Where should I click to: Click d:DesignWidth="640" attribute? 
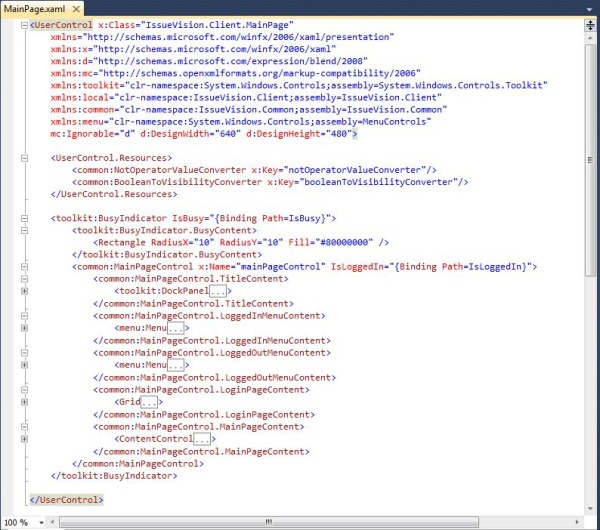point(191,134)
